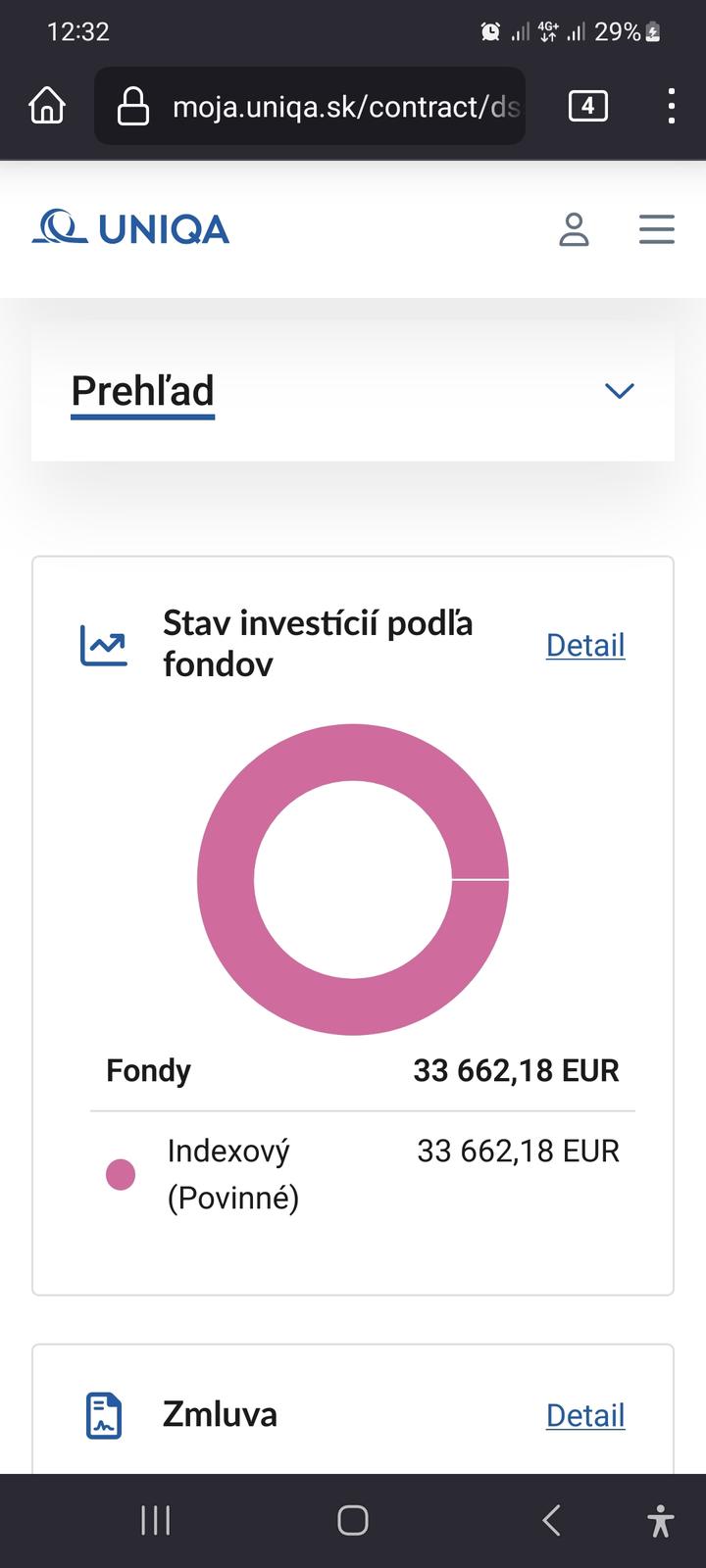Tap the pink donut chart ring

click(226, 880)
